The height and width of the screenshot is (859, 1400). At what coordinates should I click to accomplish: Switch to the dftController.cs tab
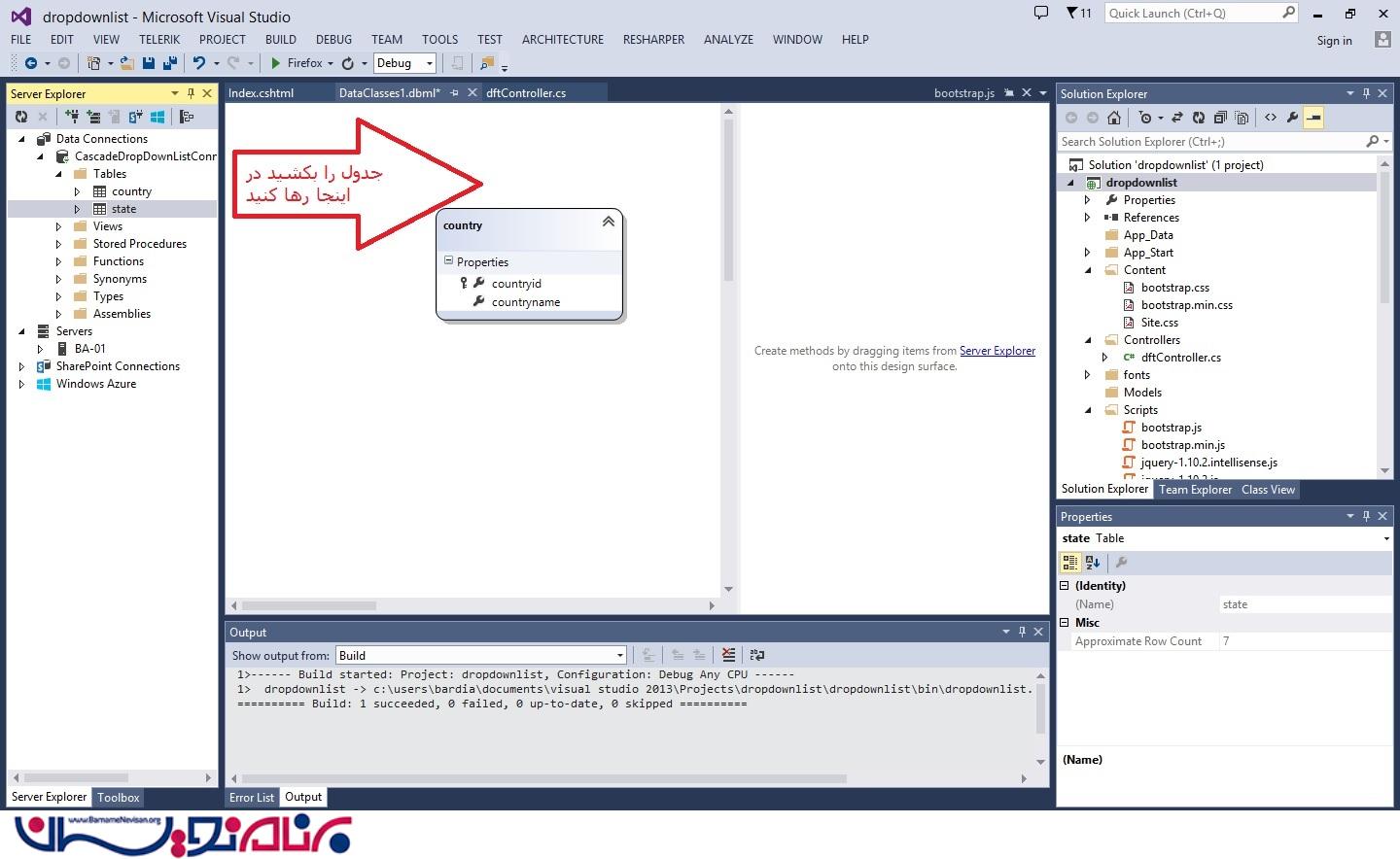tap(526, 93)
